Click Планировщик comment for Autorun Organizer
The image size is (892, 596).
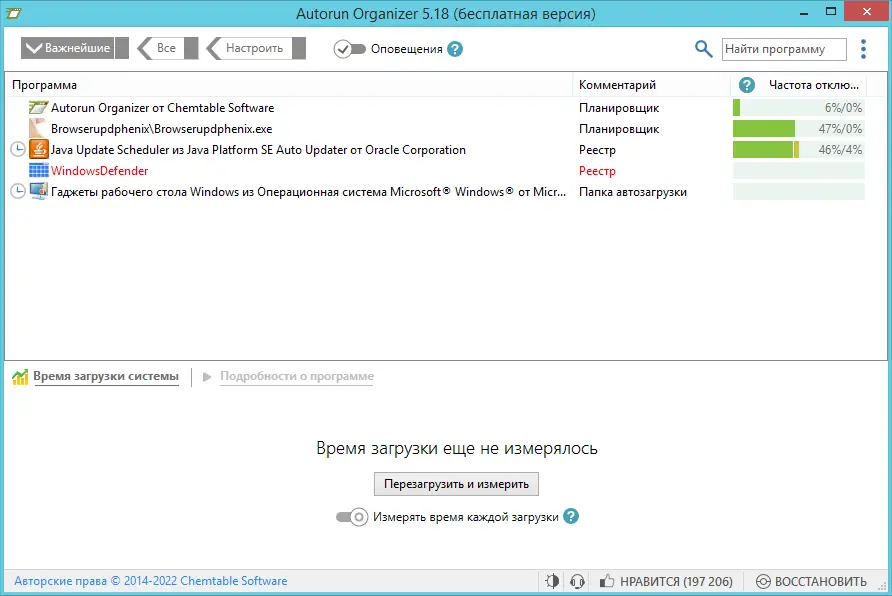[619, 107]
